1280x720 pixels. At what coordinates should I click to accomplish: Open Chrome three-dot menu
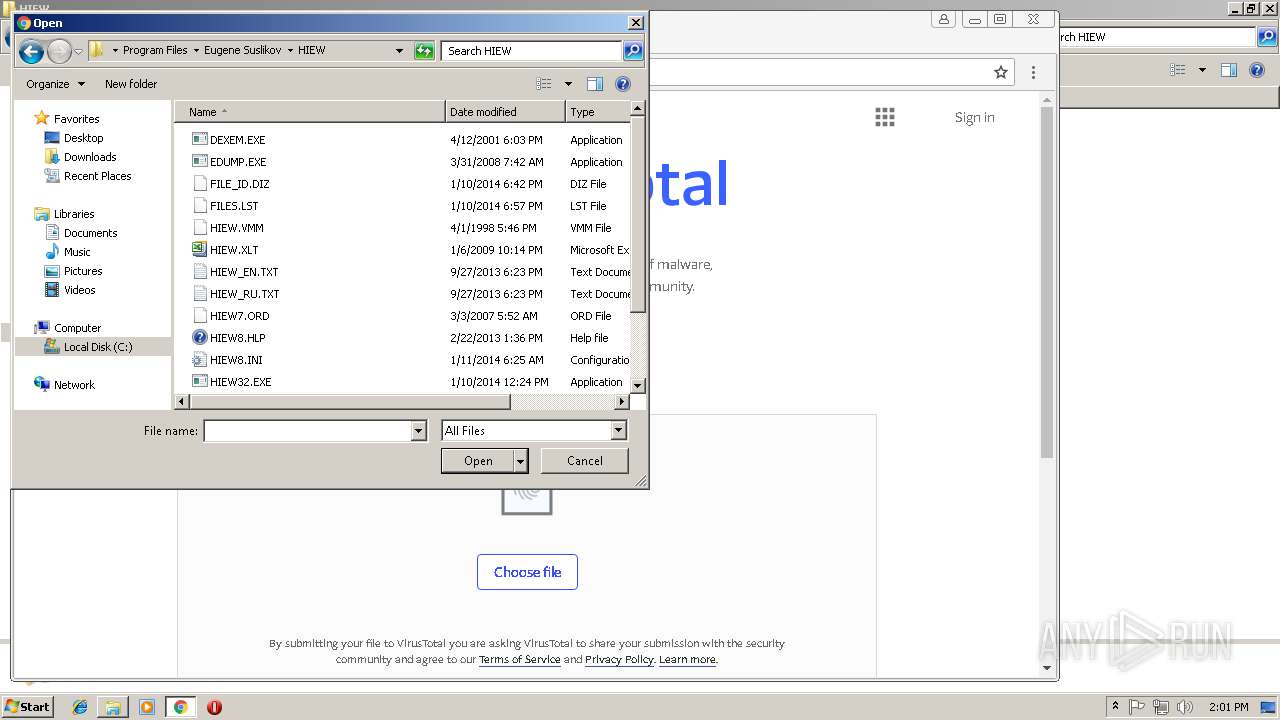(x=1033, y=72)
